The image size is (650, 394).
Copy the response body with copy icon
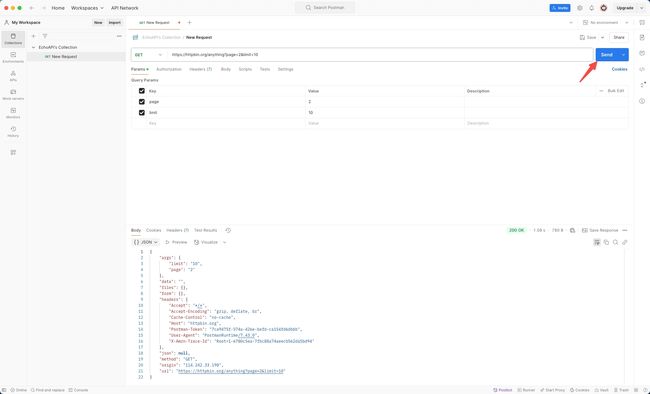[x=606, y=242]
